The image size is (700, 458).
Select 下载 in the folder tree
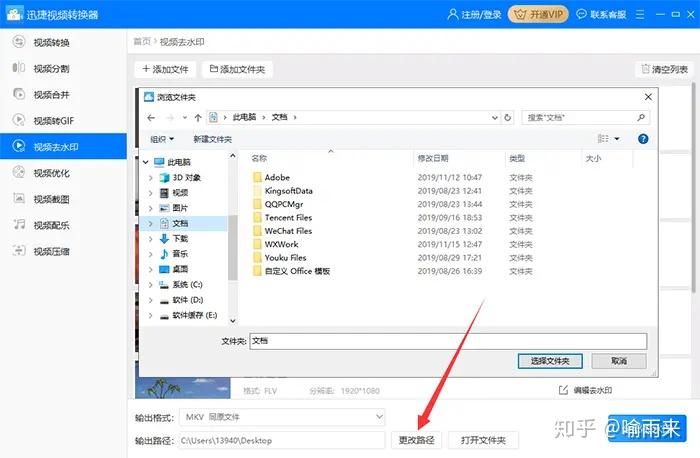point(180,238)
